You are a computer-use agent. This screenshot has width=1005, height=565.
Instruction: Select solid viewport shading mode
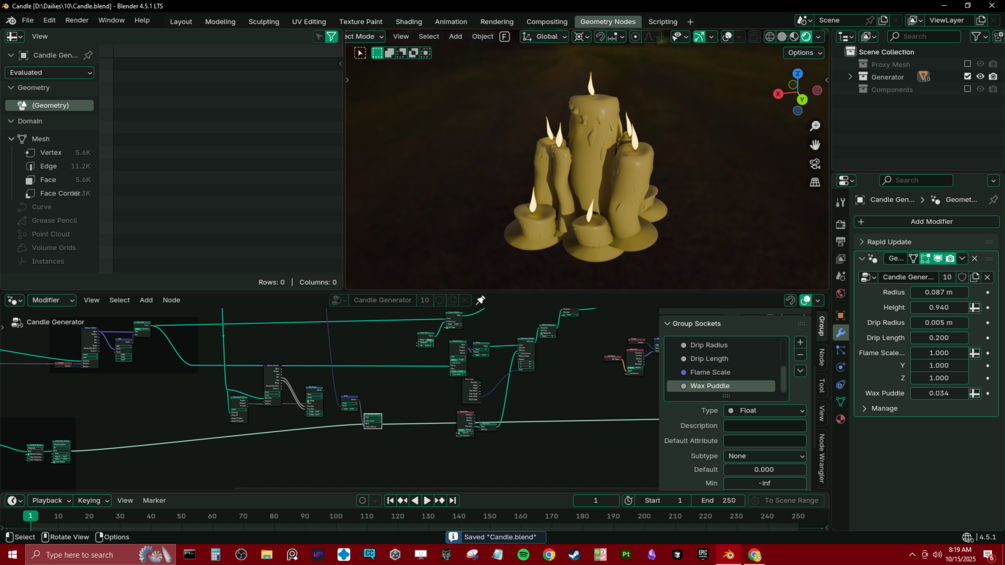coord(782,37)
